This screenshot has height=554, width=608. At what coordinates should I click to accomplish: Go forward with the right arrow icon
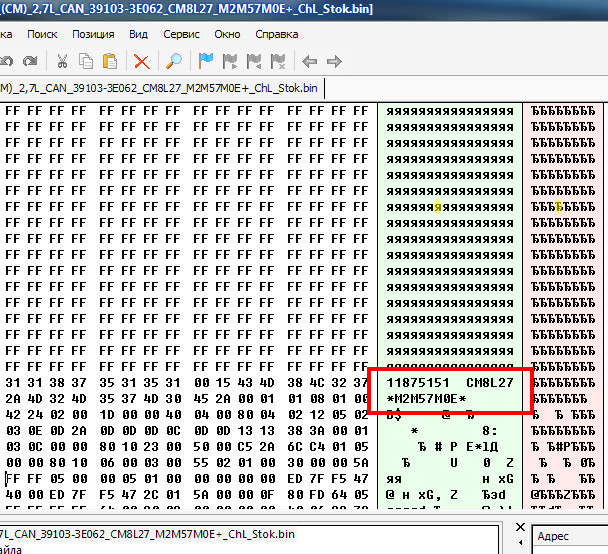[334, 61]
